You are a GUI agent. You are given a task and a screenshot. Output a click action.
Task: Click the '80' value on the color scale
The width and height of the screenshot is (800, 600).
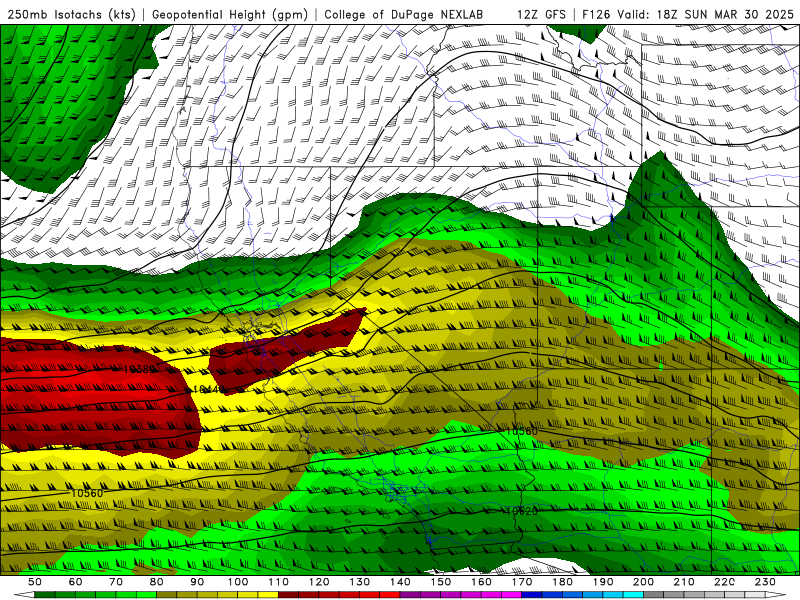(x=156, y=582)
